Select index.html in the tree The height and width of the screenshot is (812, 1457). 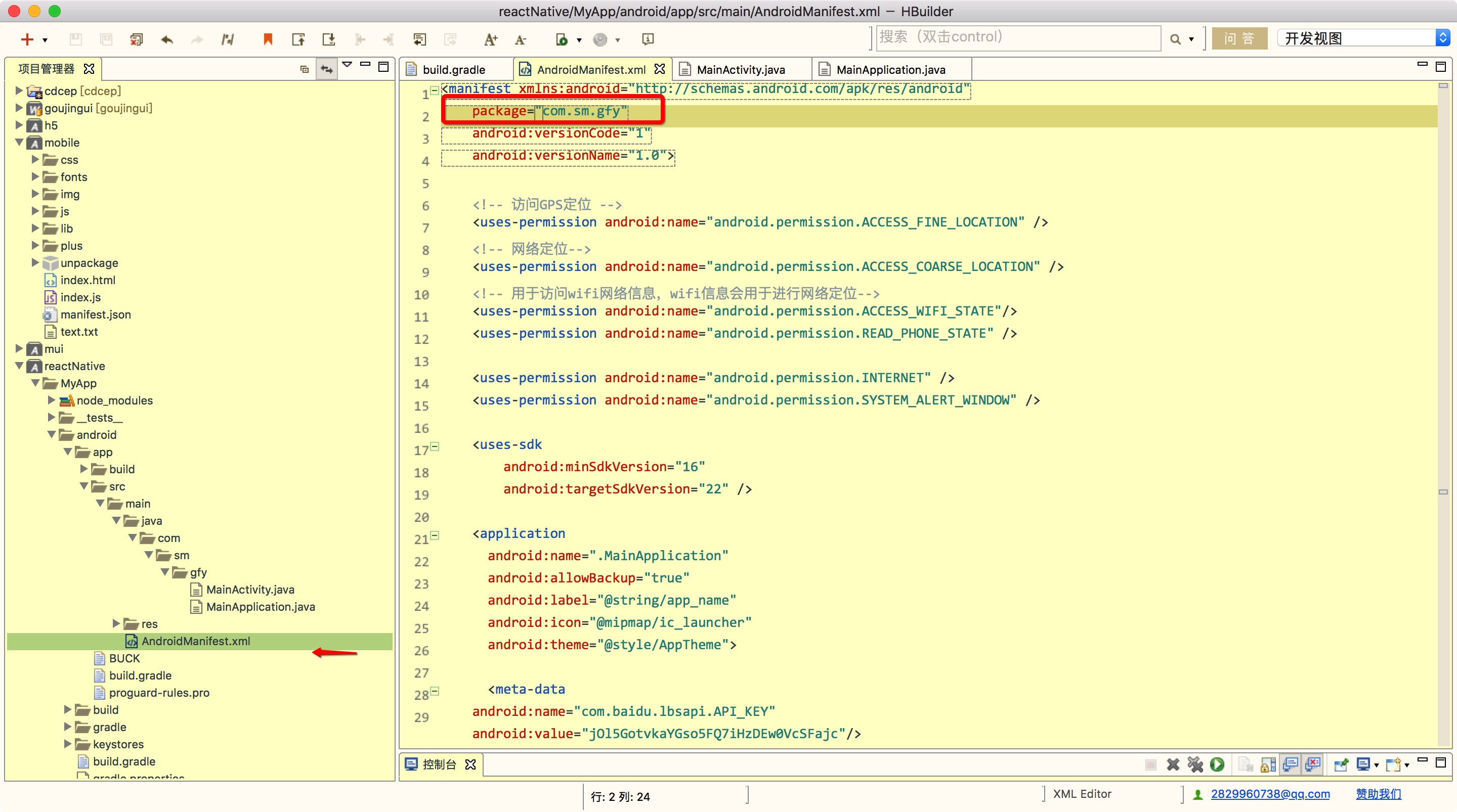click(88, 280)
